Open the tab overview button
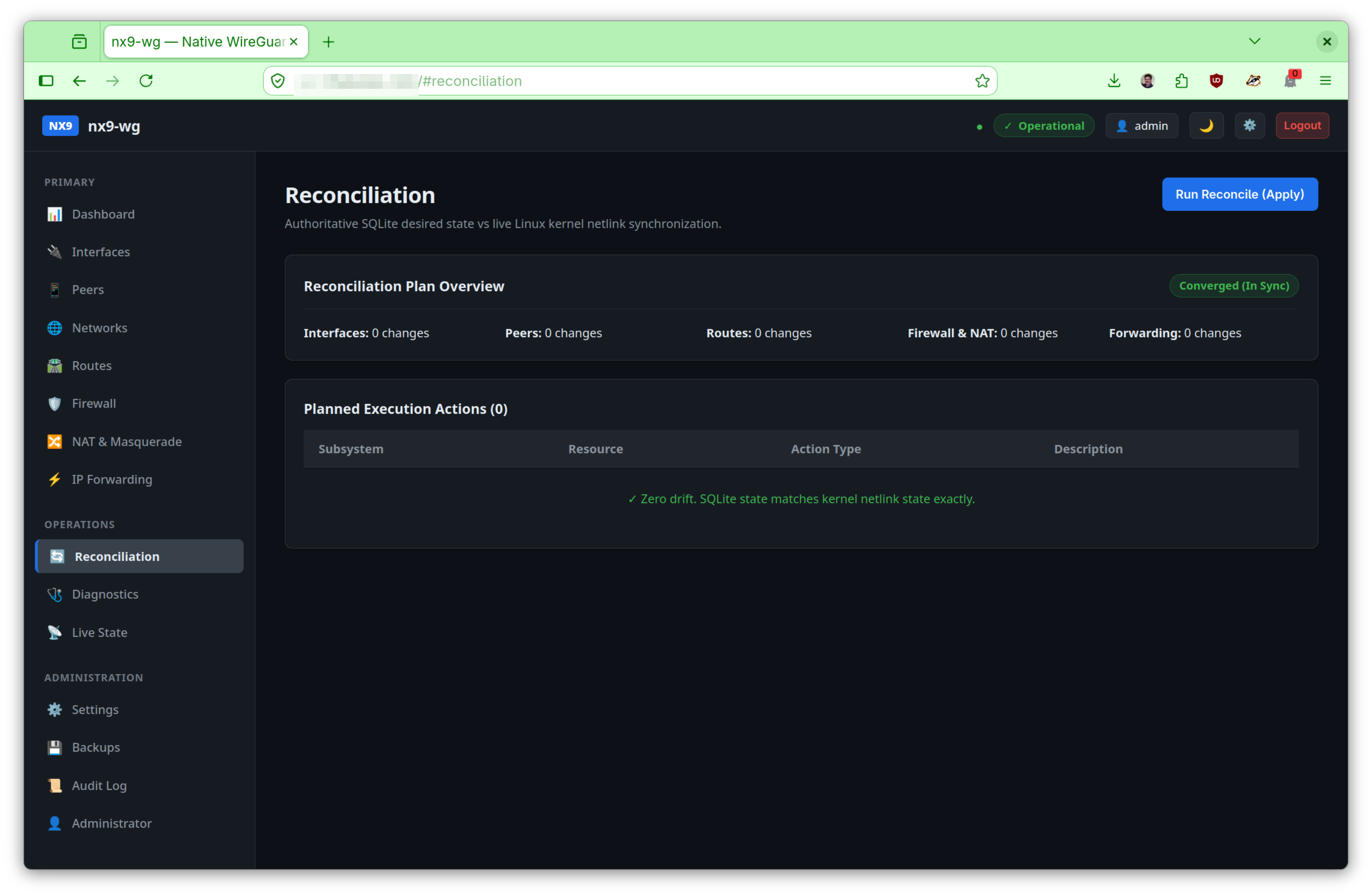 (80, 42)
